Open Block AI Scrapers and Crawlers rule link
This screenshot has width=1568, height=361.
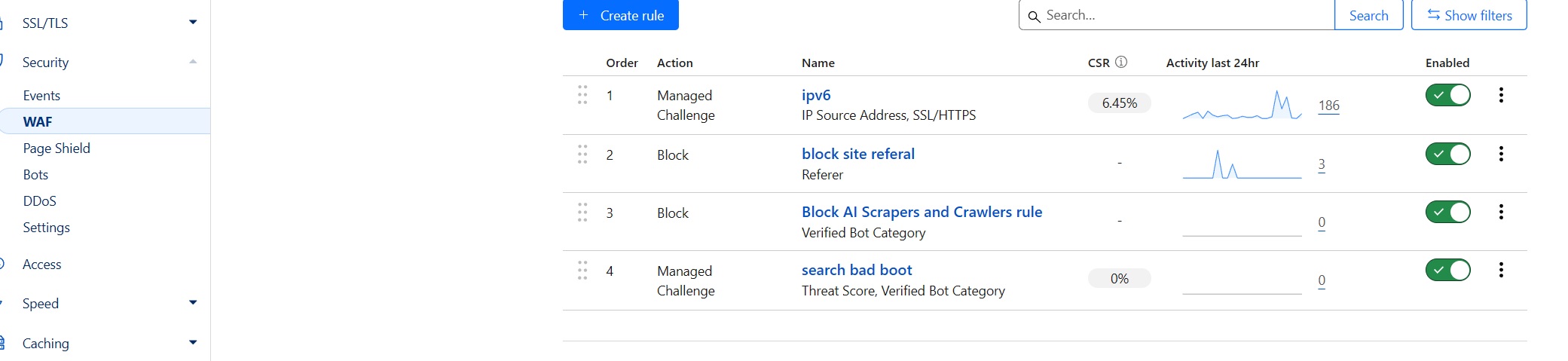tap(922, 212)
